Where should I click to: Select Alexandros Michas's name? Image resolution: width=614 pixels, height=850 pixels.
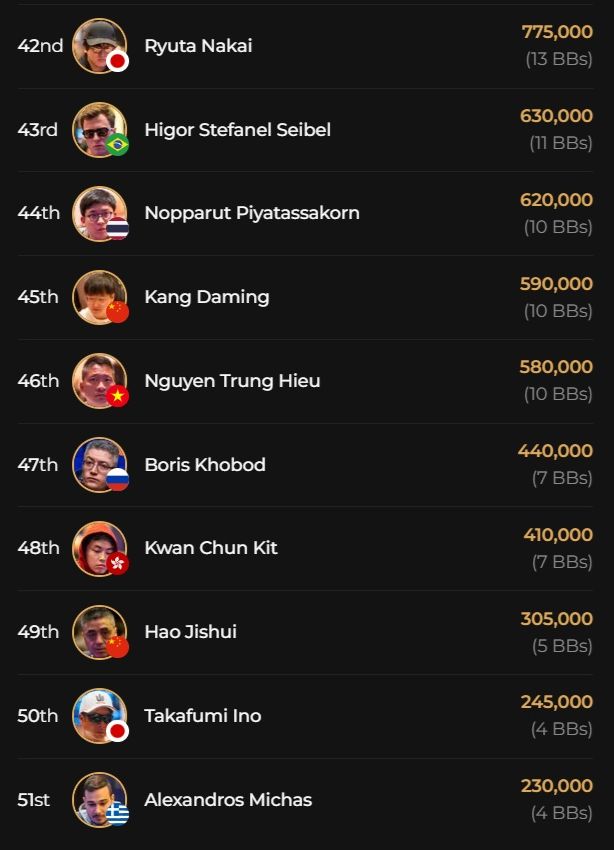[x=228, y=800]
